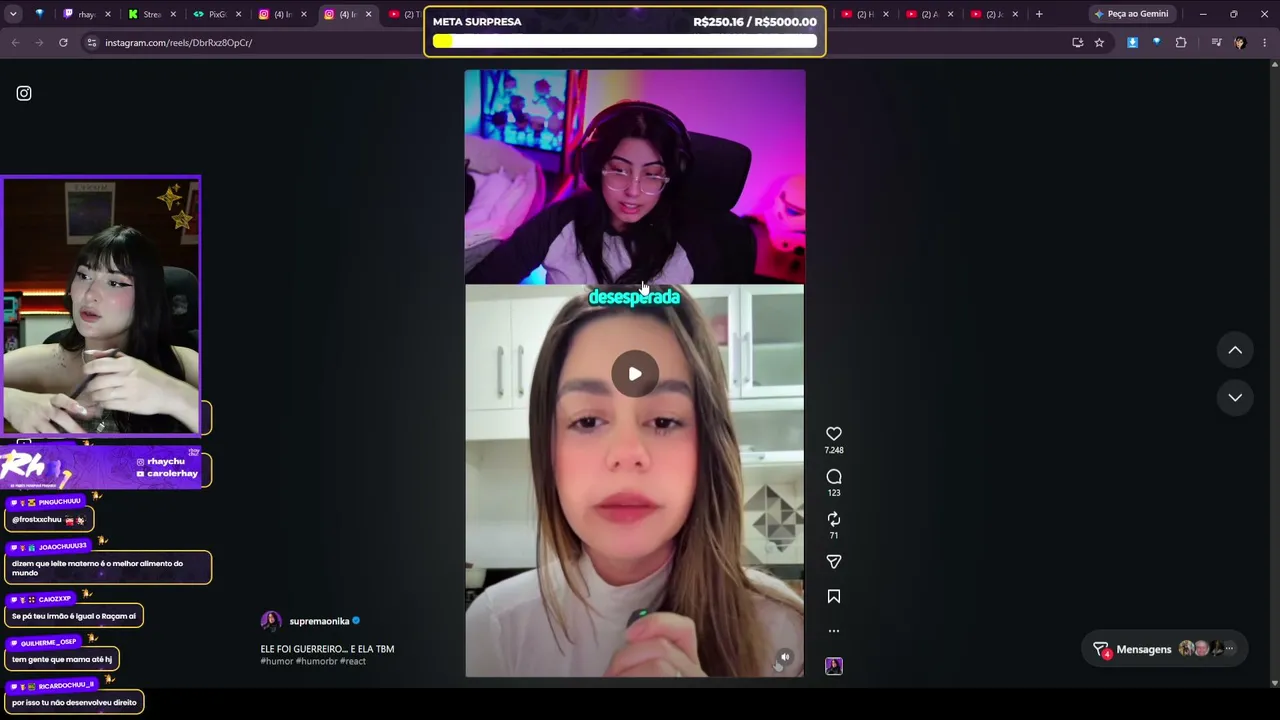The width and height of the screenshot is (1280, 720).
Task: Click the install app icon in the address bar
Action: [x=1077, y=43]
